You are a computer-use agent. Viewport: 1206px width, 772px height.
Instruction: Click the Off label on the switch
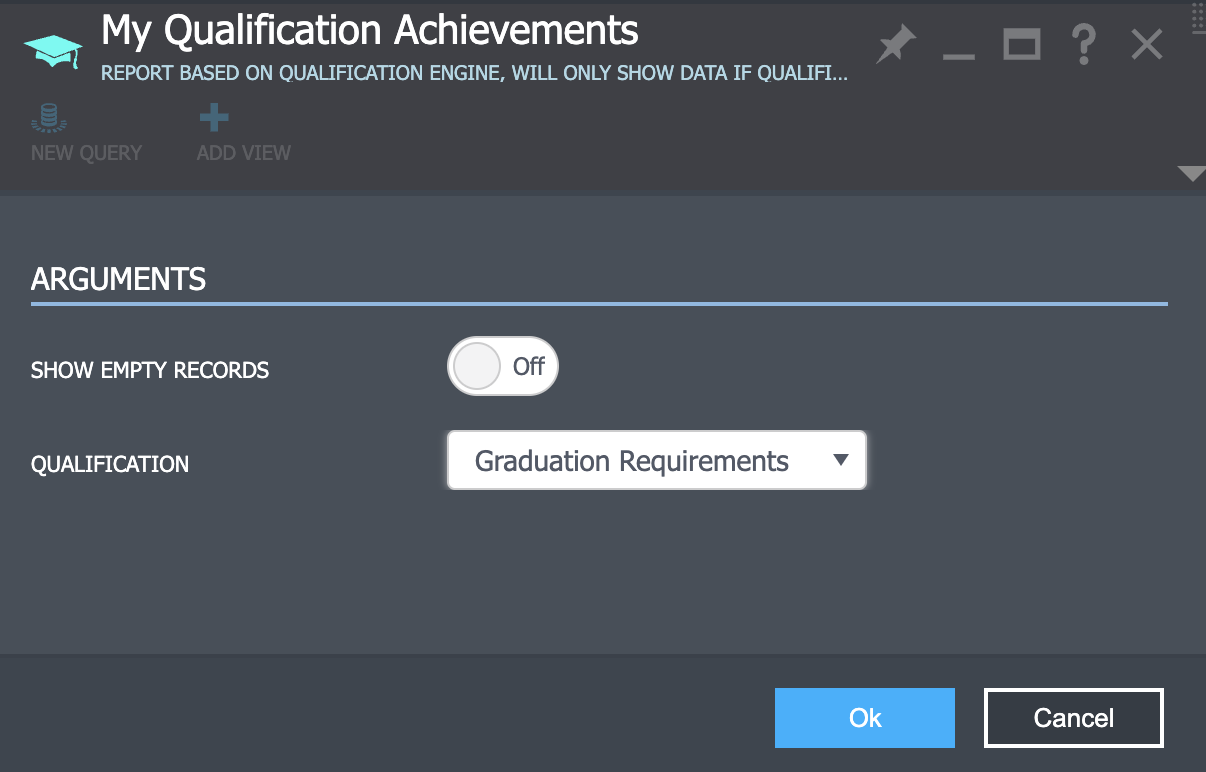coord(528,366)
